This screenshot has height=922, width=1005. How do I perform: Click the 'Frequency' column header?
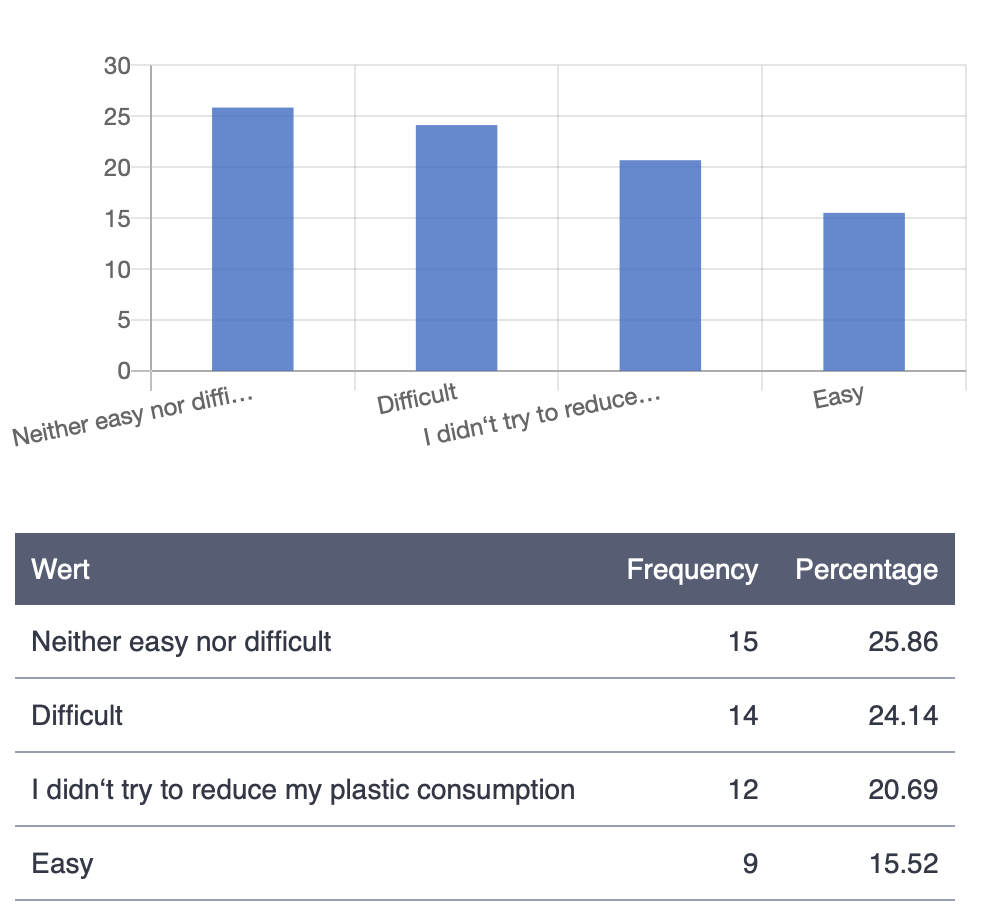[x=692, y=570]
